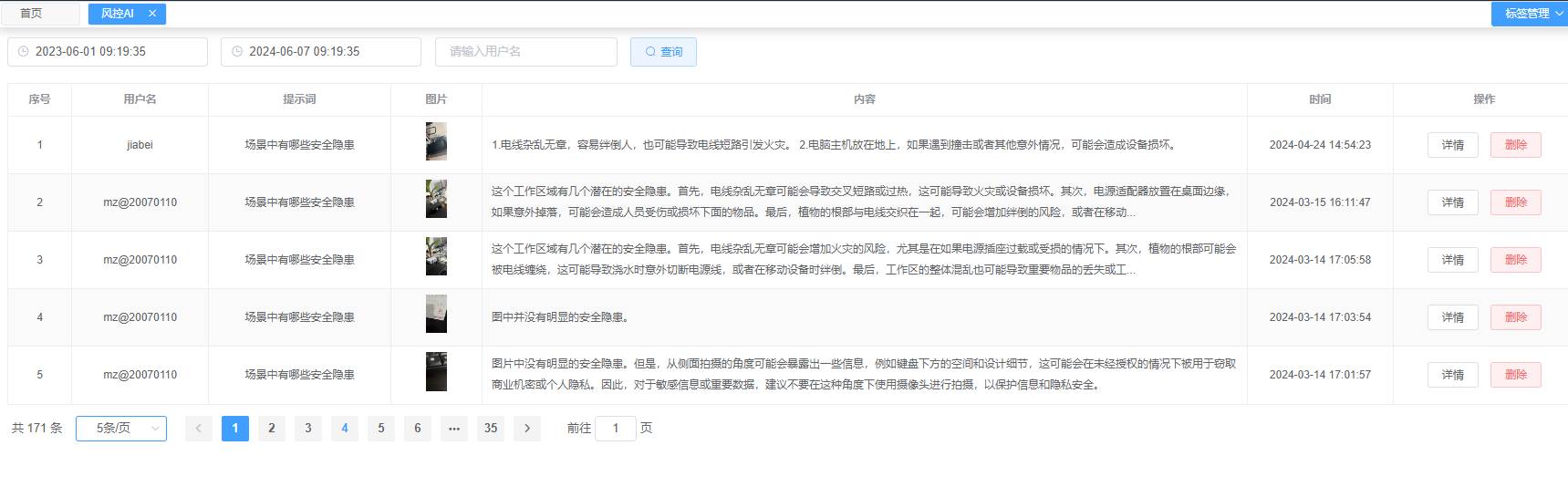Go to the next page arrow
The height and width of the screenshot is (487, 1568).
527,429
